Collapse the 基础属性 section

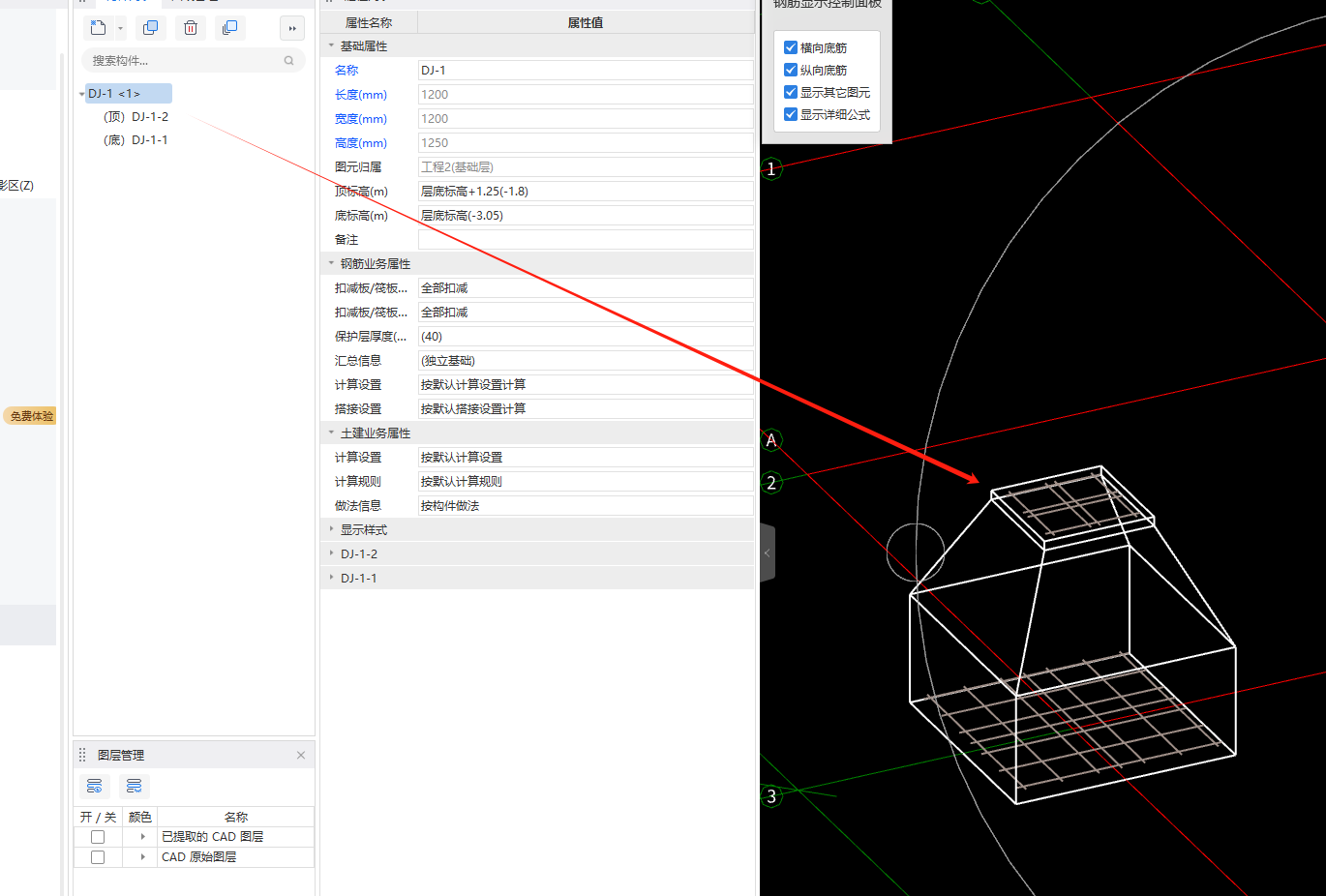tap(331, 45)
